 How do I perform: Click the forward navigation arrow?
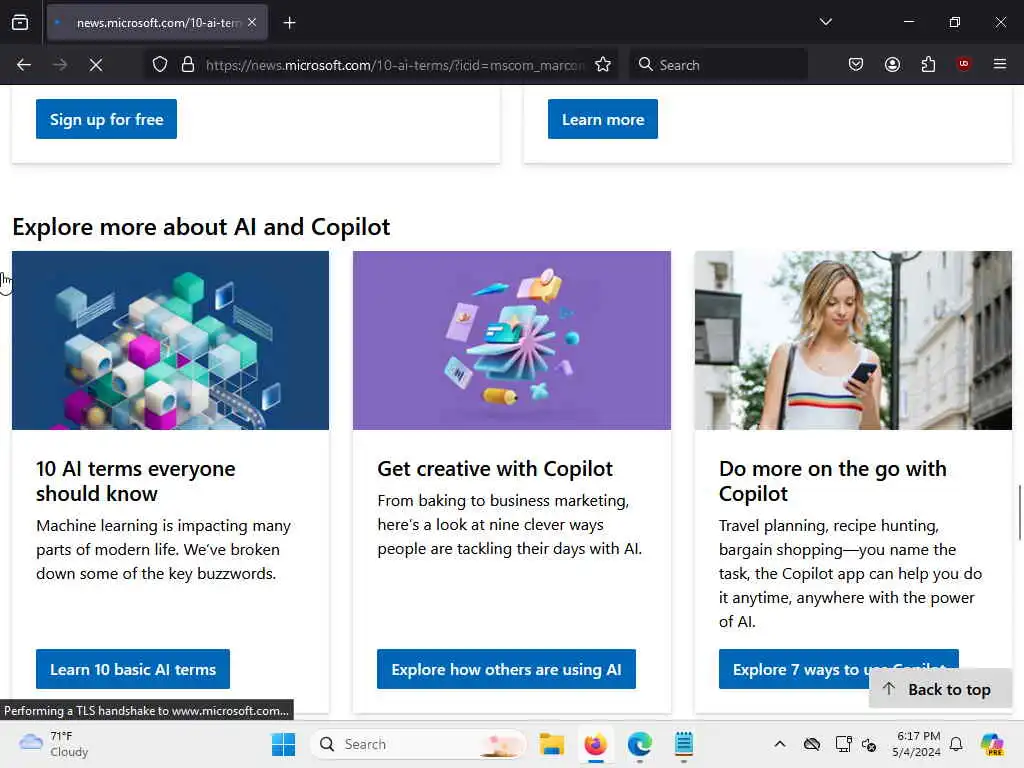[x=59, y=65]
